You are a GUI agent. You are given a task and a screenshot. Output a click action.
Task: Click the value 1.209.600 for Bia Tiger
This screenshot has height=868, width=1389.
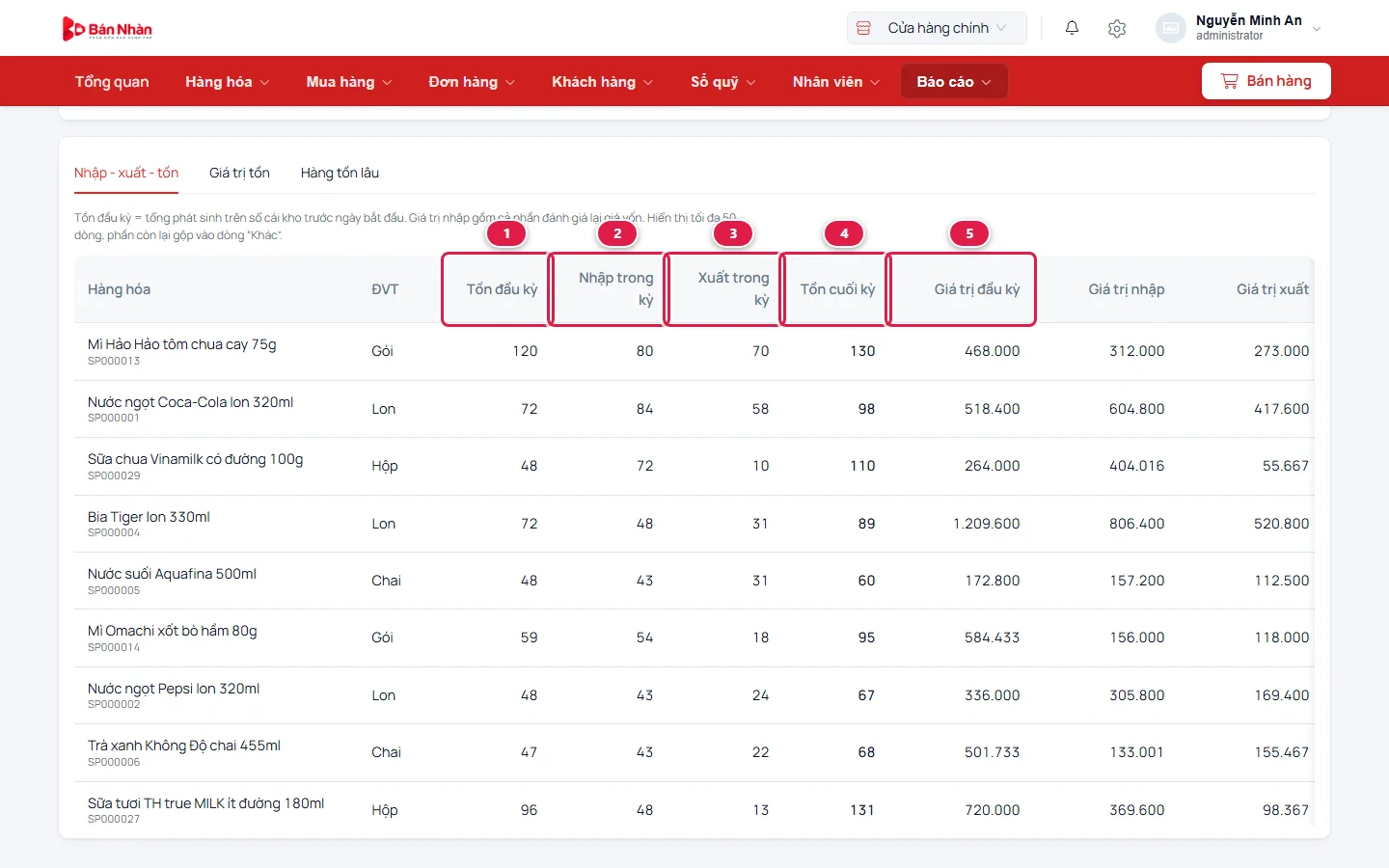tap(986, 524)
